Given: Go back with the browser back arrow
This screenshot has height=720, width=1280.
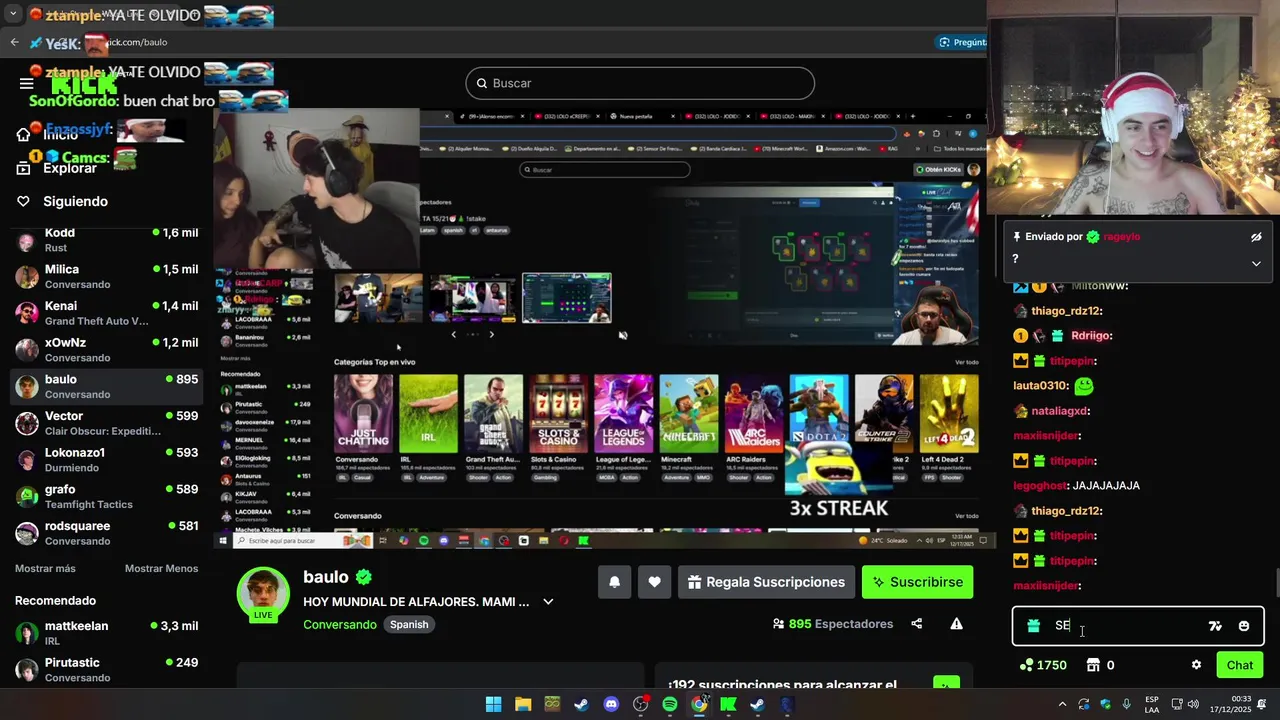Looking at the screenshot, I should [x=14, y=42].
